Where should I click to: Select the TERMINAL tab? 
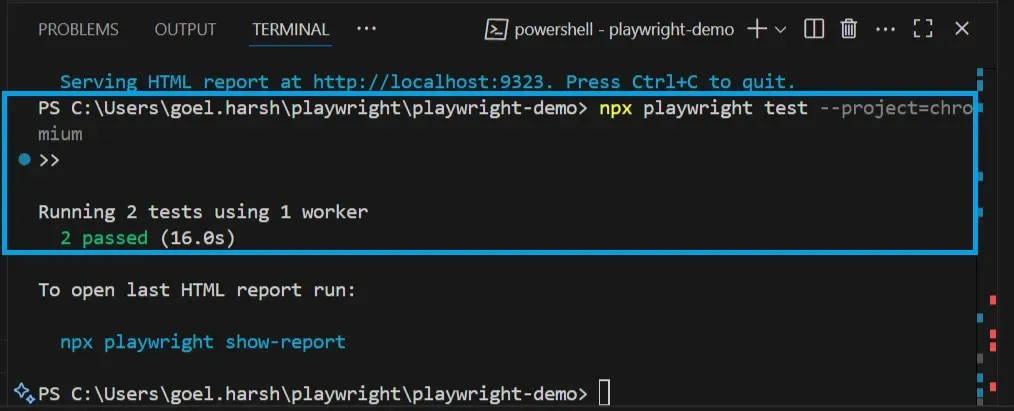(290, 30)
